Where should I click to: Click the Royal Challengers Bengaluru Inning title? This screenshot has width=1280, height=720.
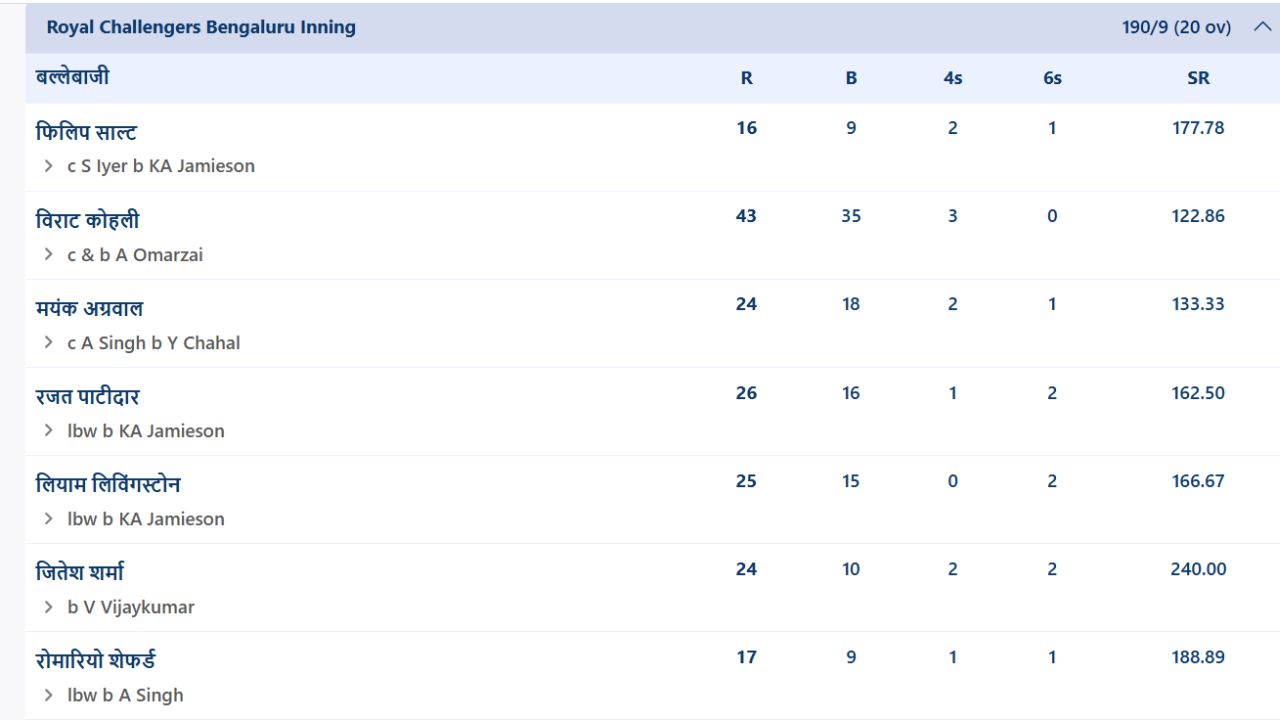click(201, 27)
